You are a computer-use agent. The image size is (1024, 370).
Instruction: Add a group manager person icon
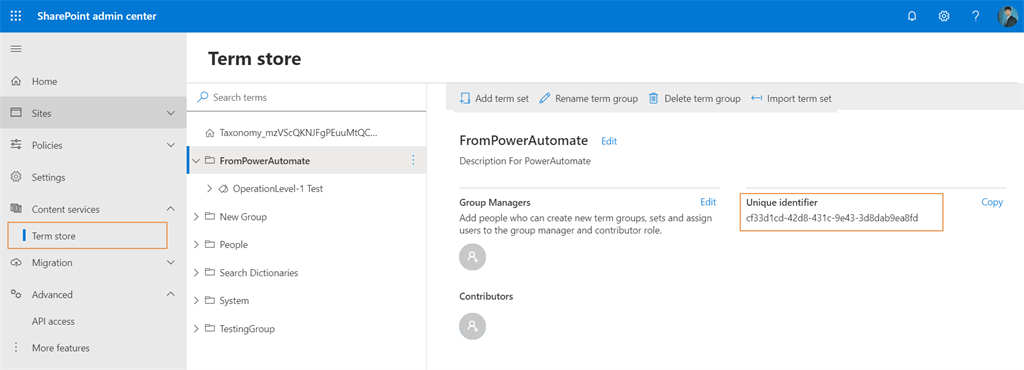click(x=473, y=256)
